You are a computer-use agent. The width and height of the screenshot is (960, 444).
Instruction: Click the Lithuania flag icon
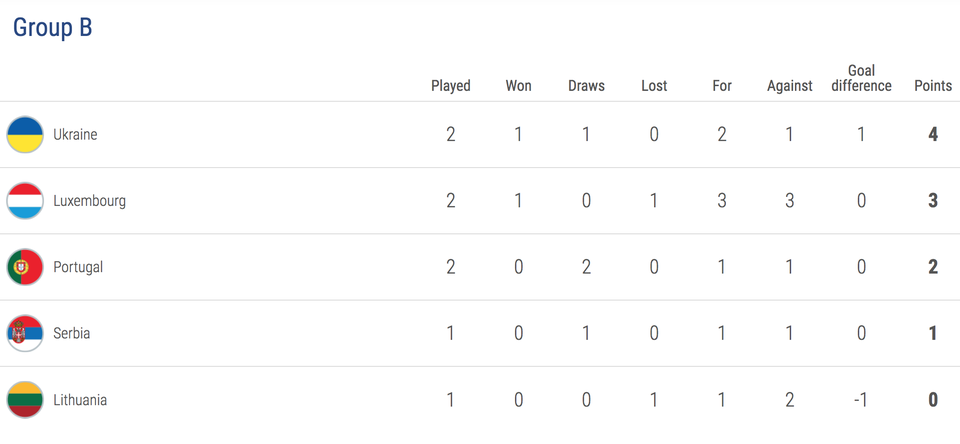(x=25, y=400)
